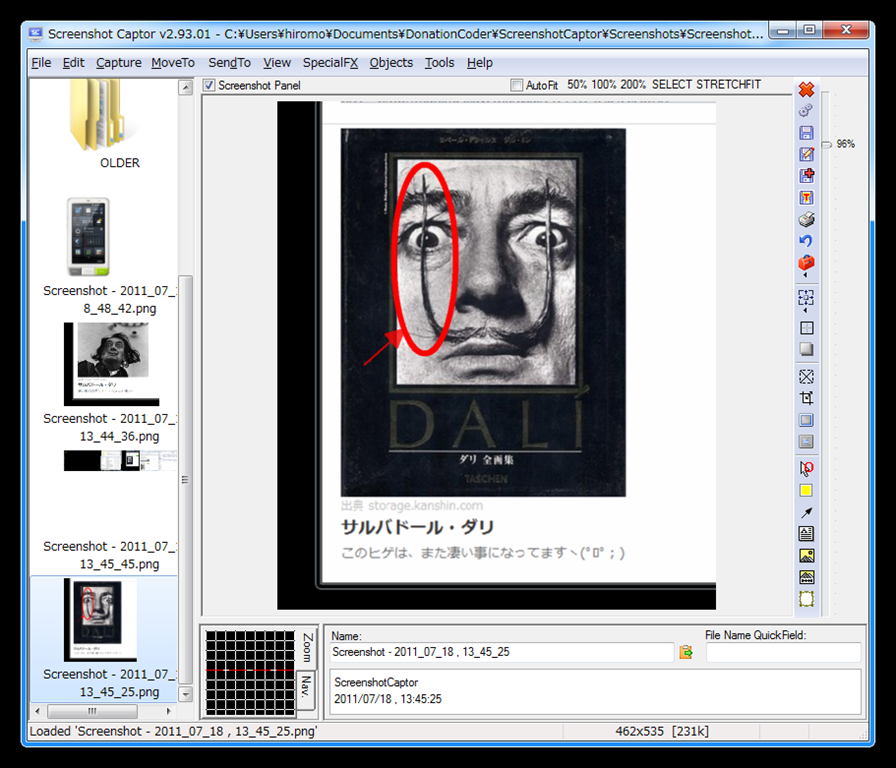Click the blue undo arrow icon

806,241
